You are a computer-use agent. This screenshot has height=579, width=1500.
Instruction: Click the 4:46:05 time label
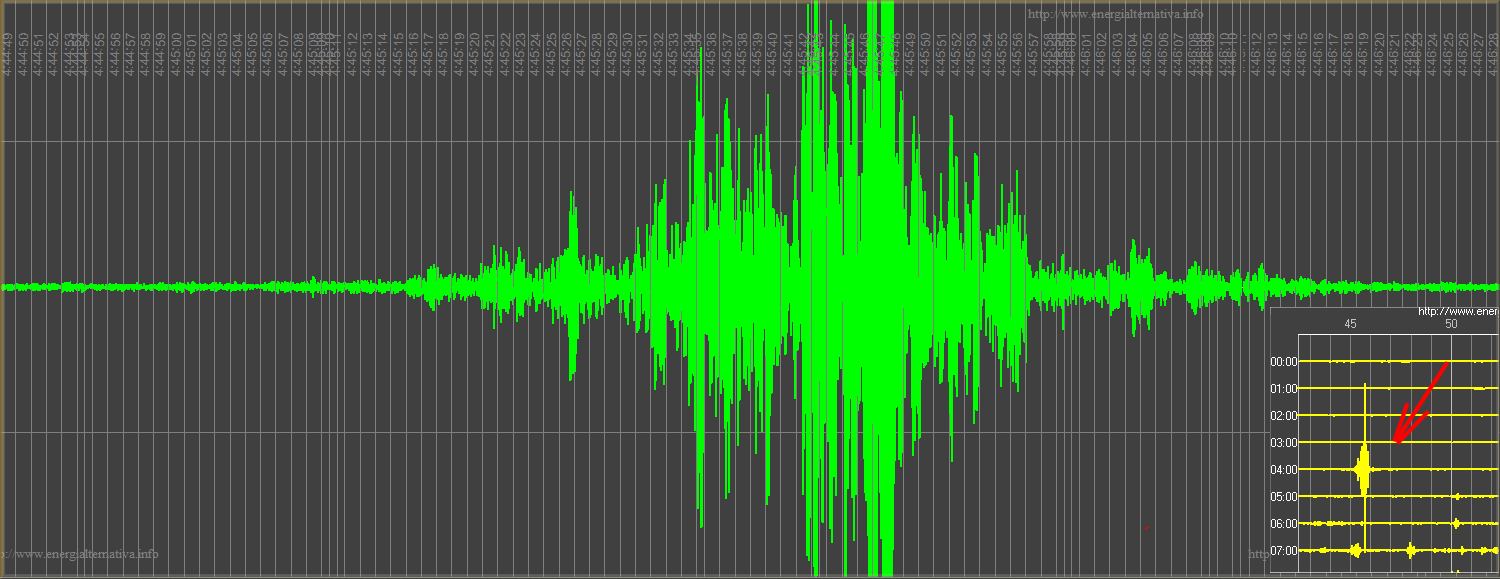point(1147,54)
